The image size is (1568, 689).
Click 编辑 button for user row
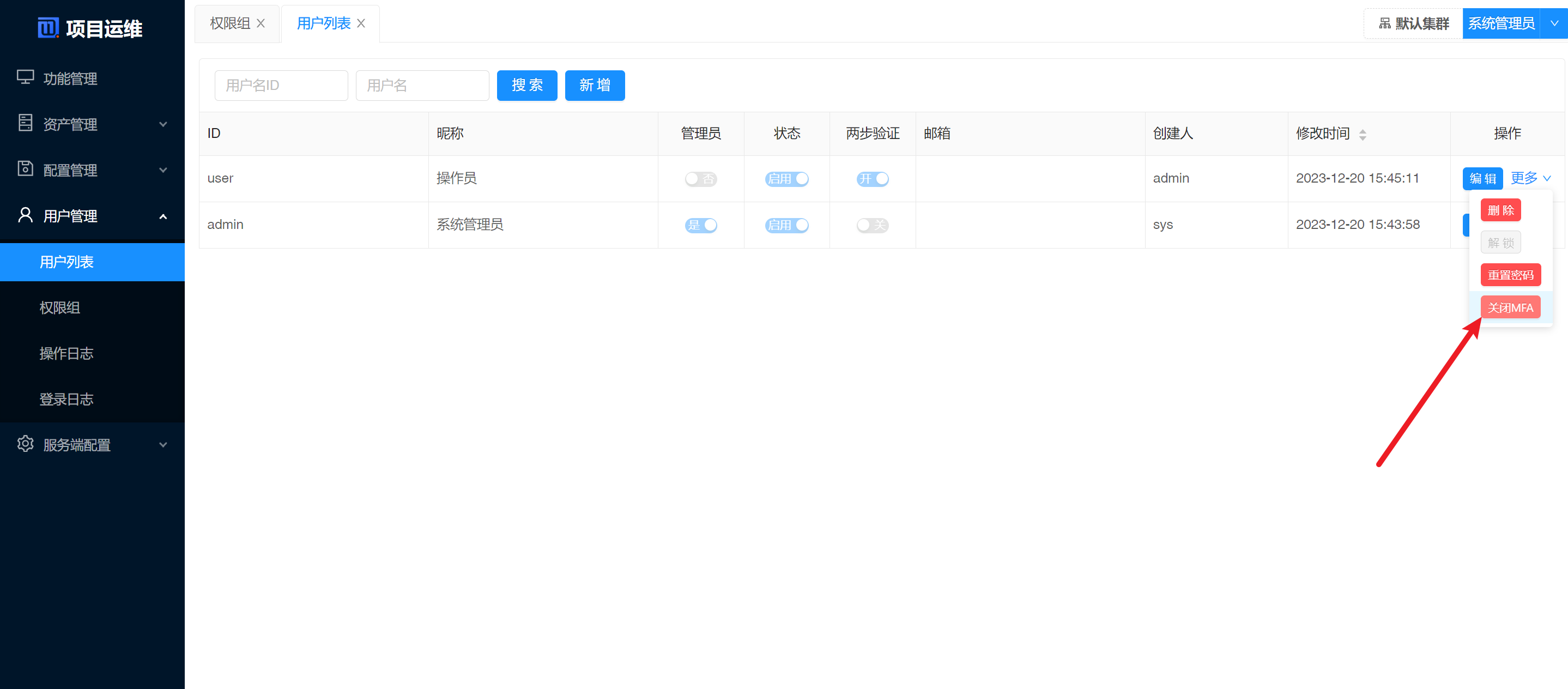point(1482,178)
